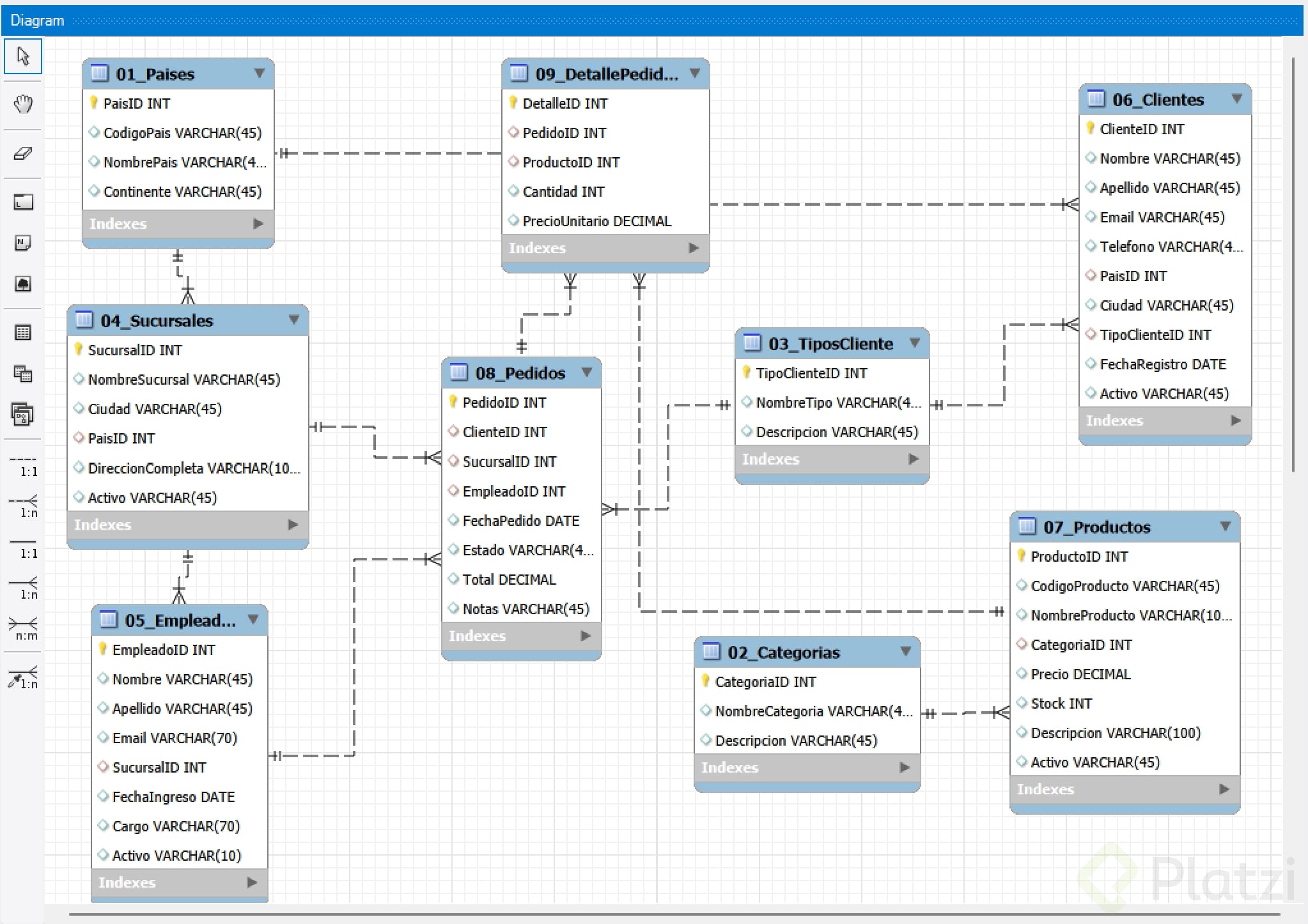Image resolution: width=1308 pixels, height=924 pixels.
Task: Select TipoClienteID column in 06_Clientes
Action: click(1155, 335)
